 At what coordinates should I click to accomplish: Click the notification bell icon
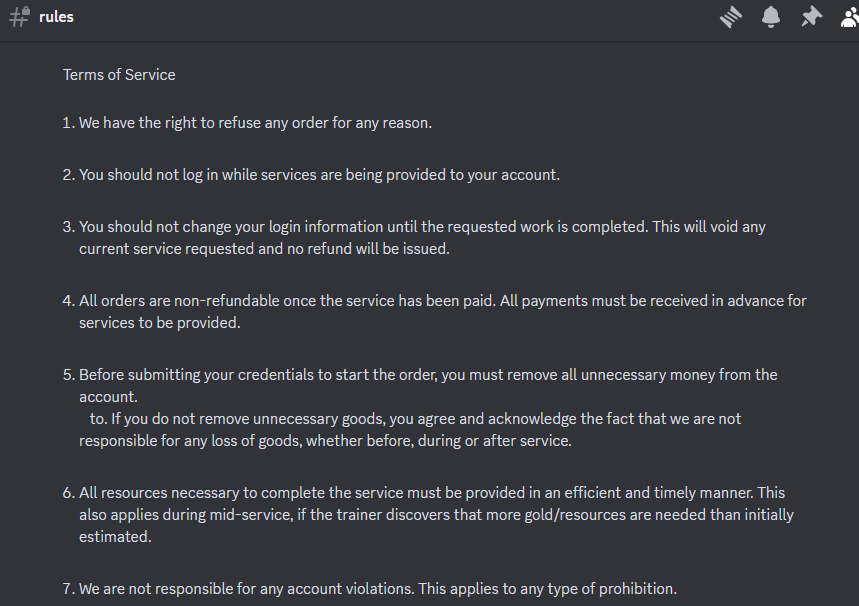[x=771, y=17]
